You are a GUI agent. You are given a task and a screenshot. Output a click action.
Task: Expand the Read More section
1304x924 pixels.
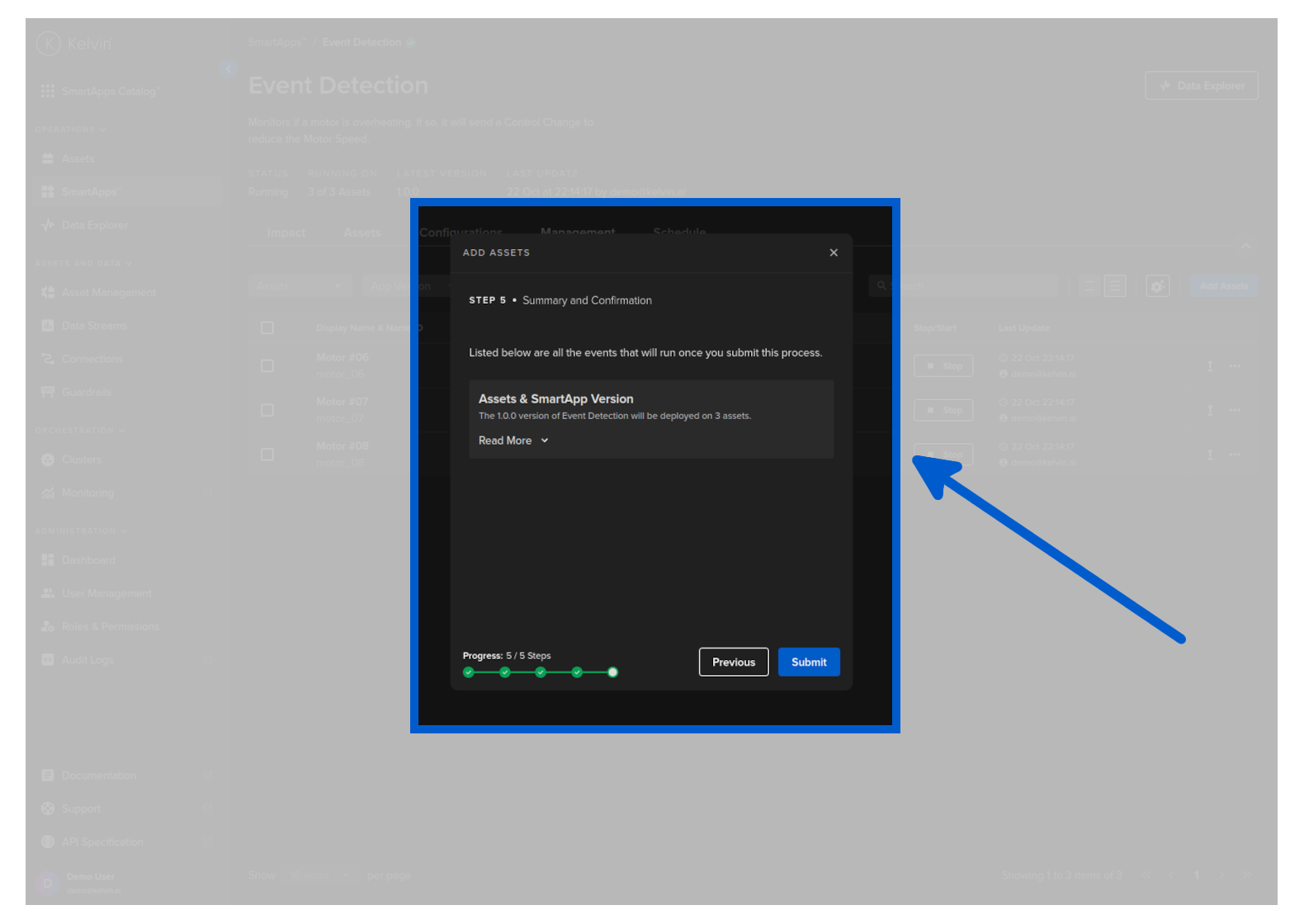[x=513, y=441]
